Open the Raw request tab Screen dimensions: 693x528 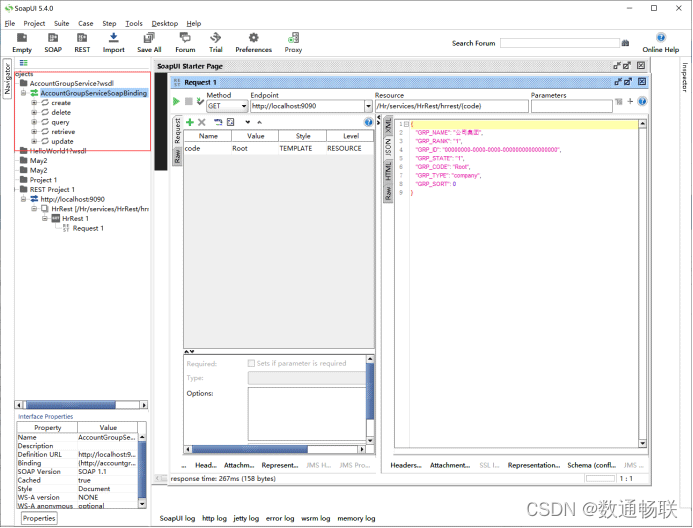pos(177,156)
